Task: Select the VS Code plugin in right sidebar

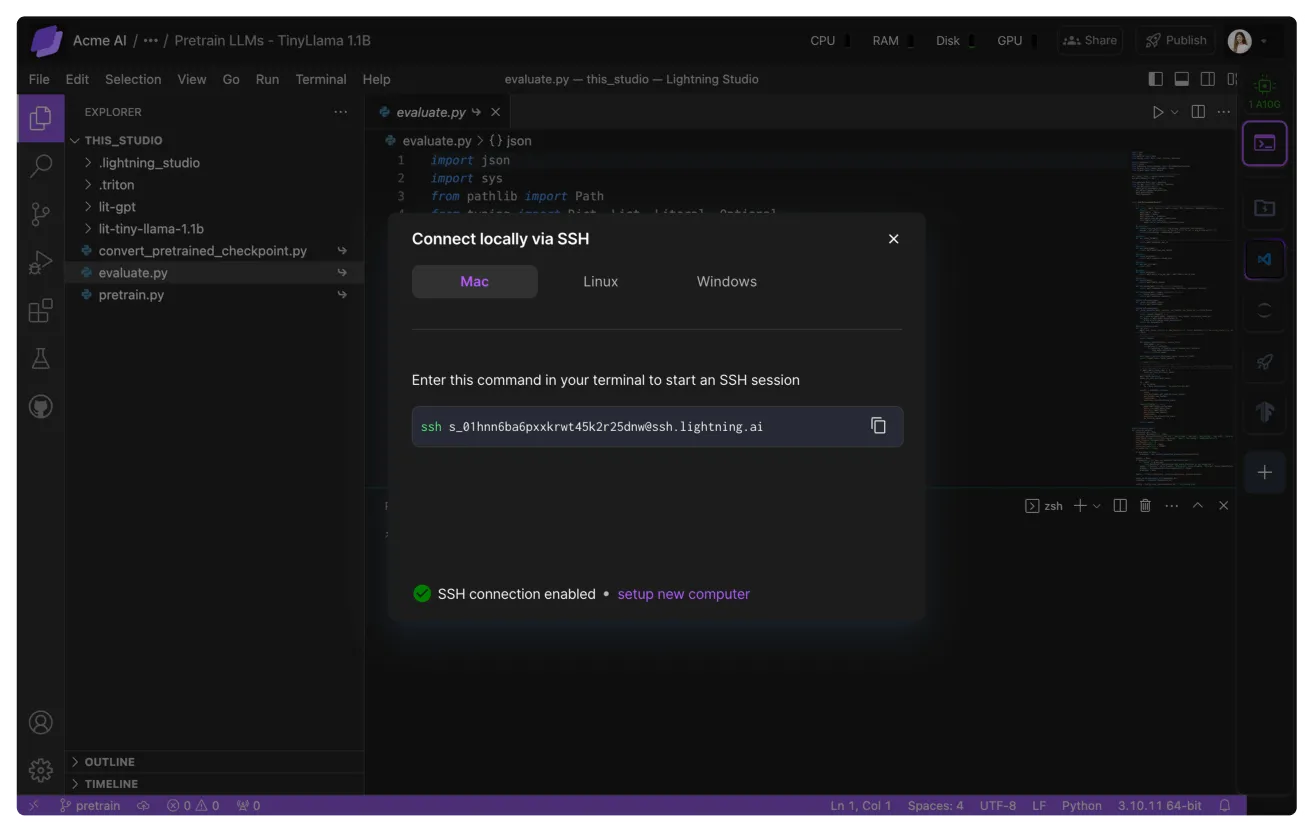Action: pos(1264,260)
